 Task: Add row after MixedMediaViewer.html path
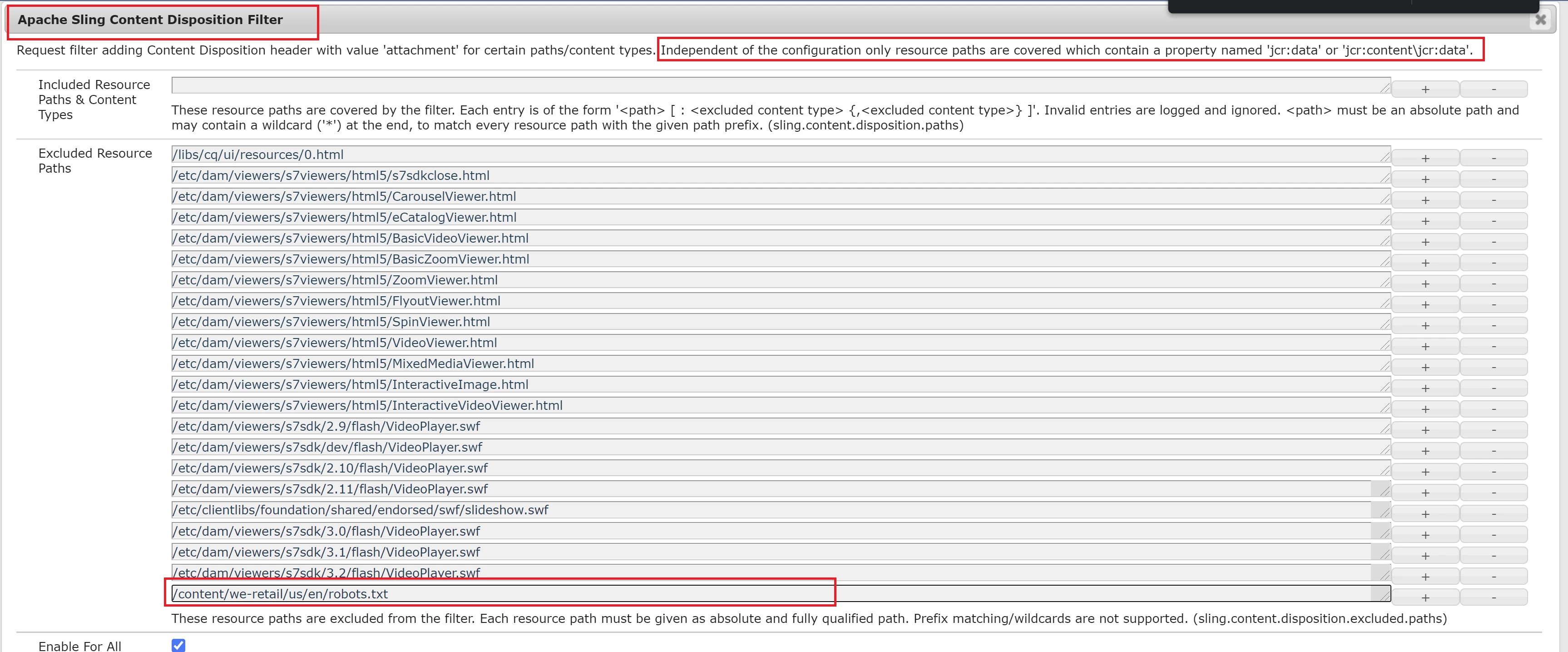tap(1425, 368)
